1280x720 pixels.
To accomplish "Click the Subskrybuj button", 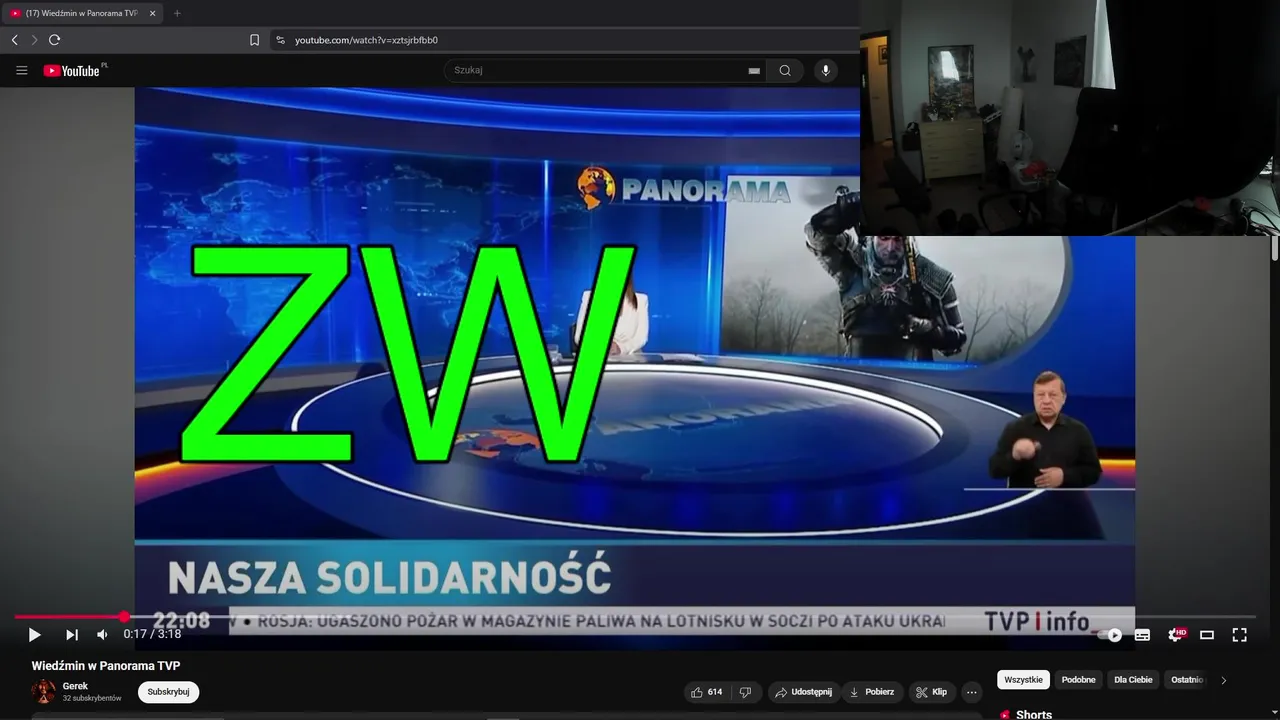I will [168, 692].
